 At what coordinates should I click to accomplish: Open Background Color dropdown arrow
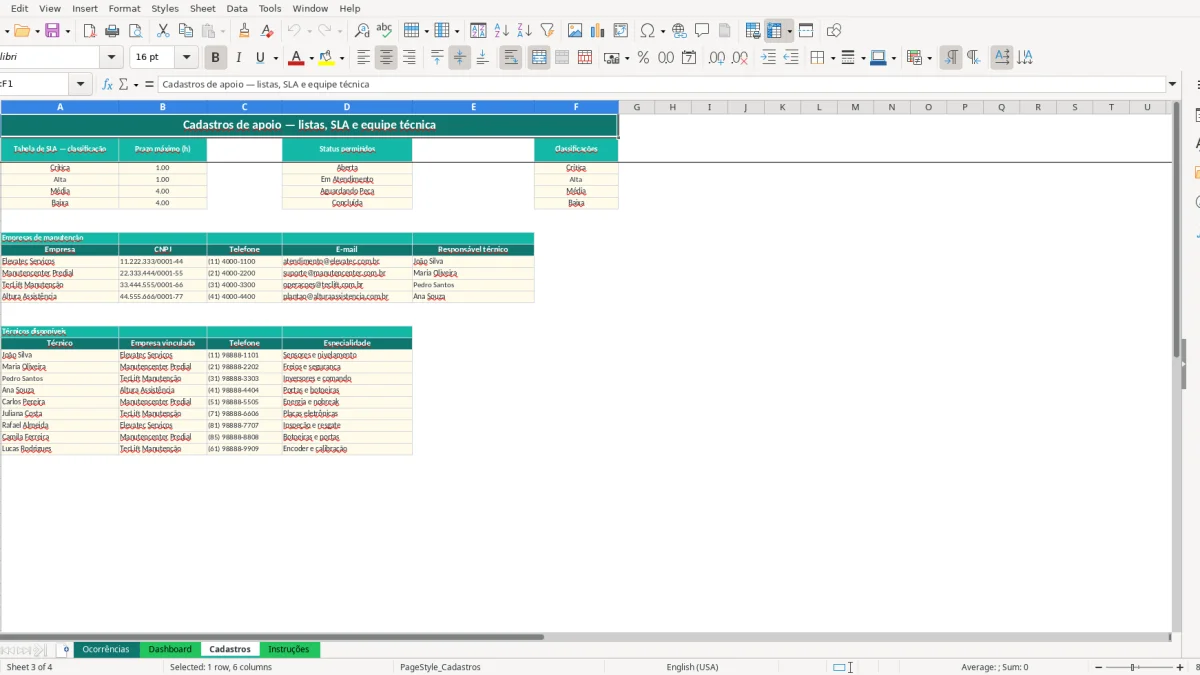[342, 59]
